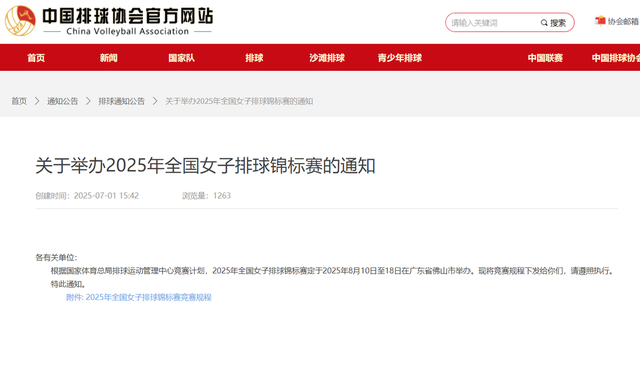The height and width of the screenshot is (374, 640).
Task: Click the site title 中国排球协会官方网站
Action: (x=127, y=16)
